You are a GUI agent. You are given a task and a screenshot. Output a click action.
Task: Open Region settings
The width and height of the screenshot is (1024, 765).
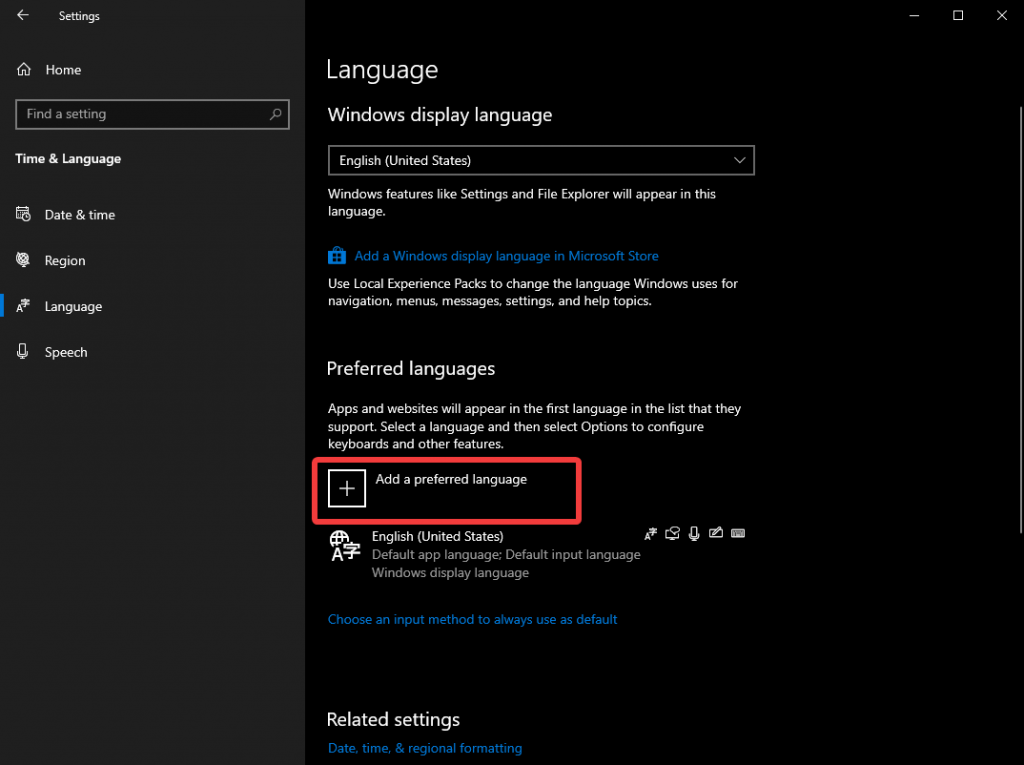tap(65, 261)
